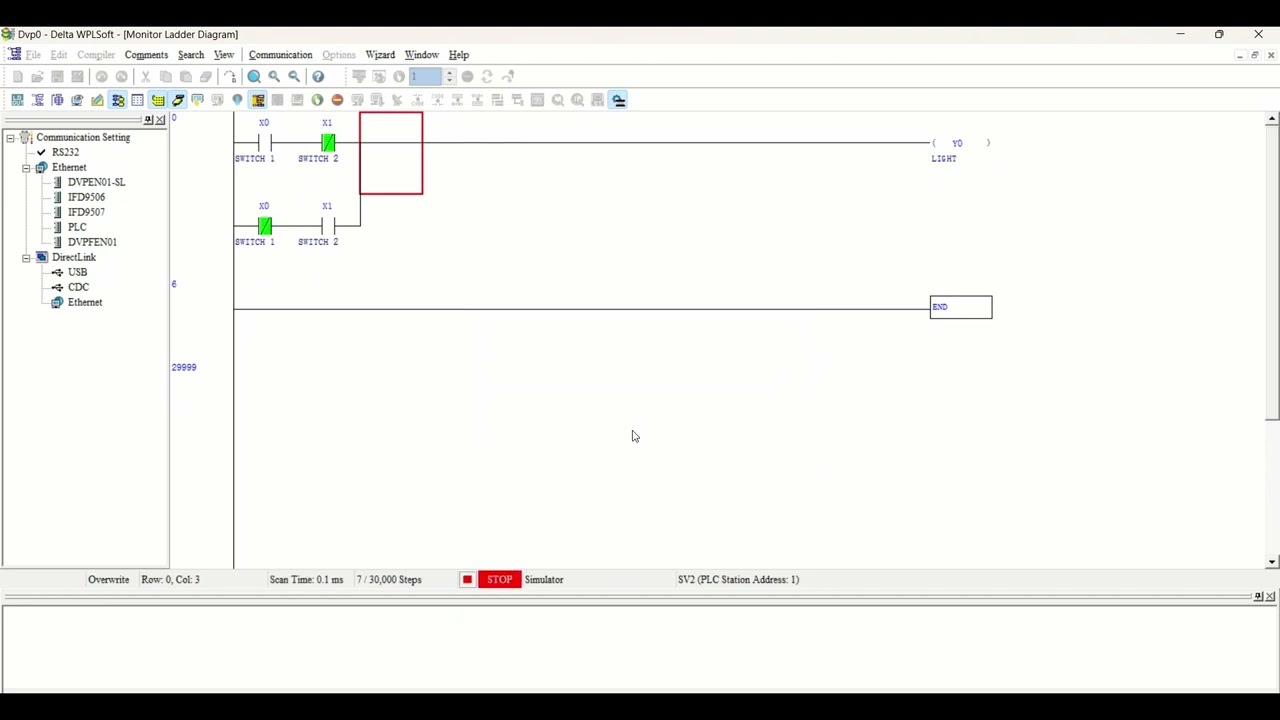Screen dimensions: 1280x720
Task: Click the X1 contact in second rung
Action: pyautogui.click(x=328, y=226)
